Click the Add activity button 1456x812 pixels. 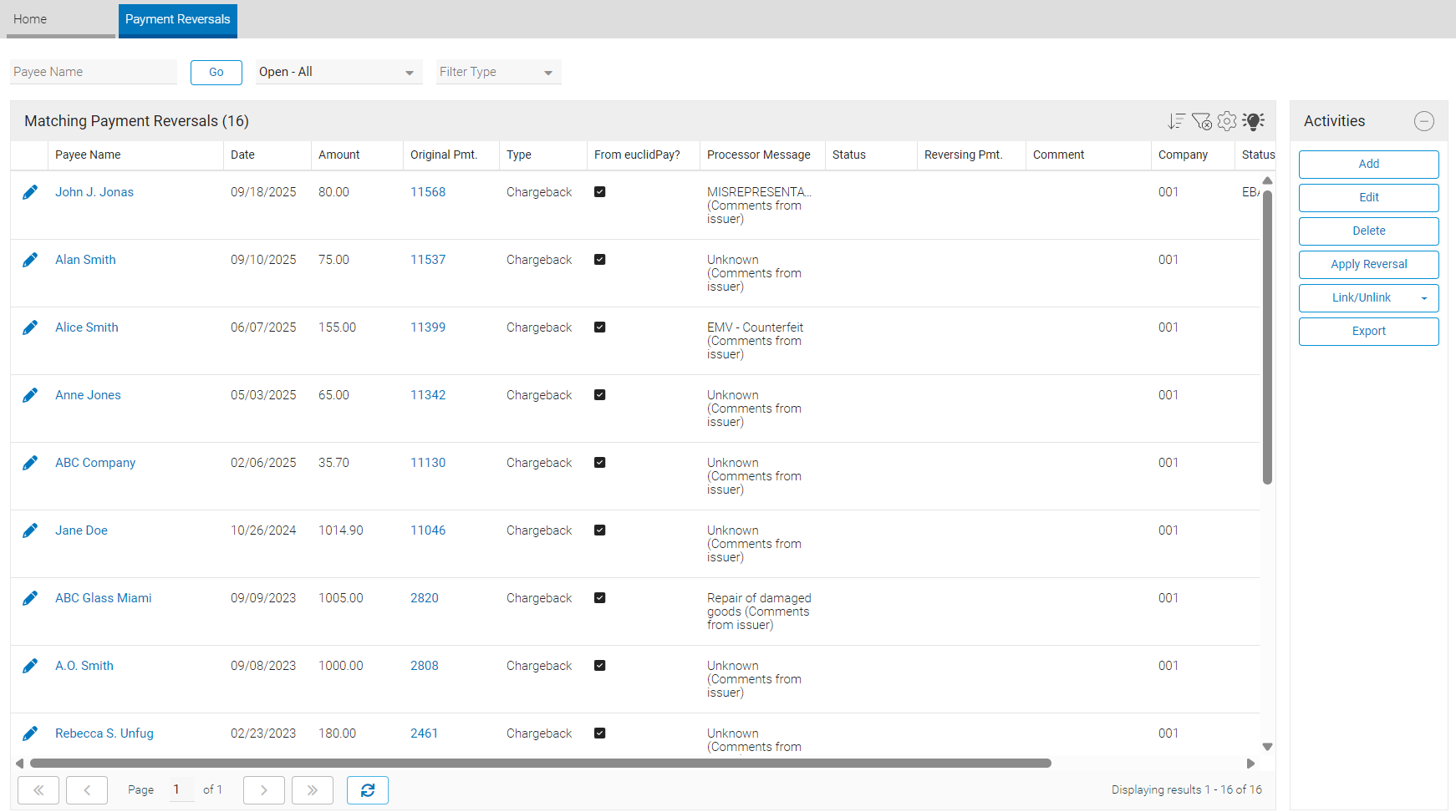[x=1369, y=165]
